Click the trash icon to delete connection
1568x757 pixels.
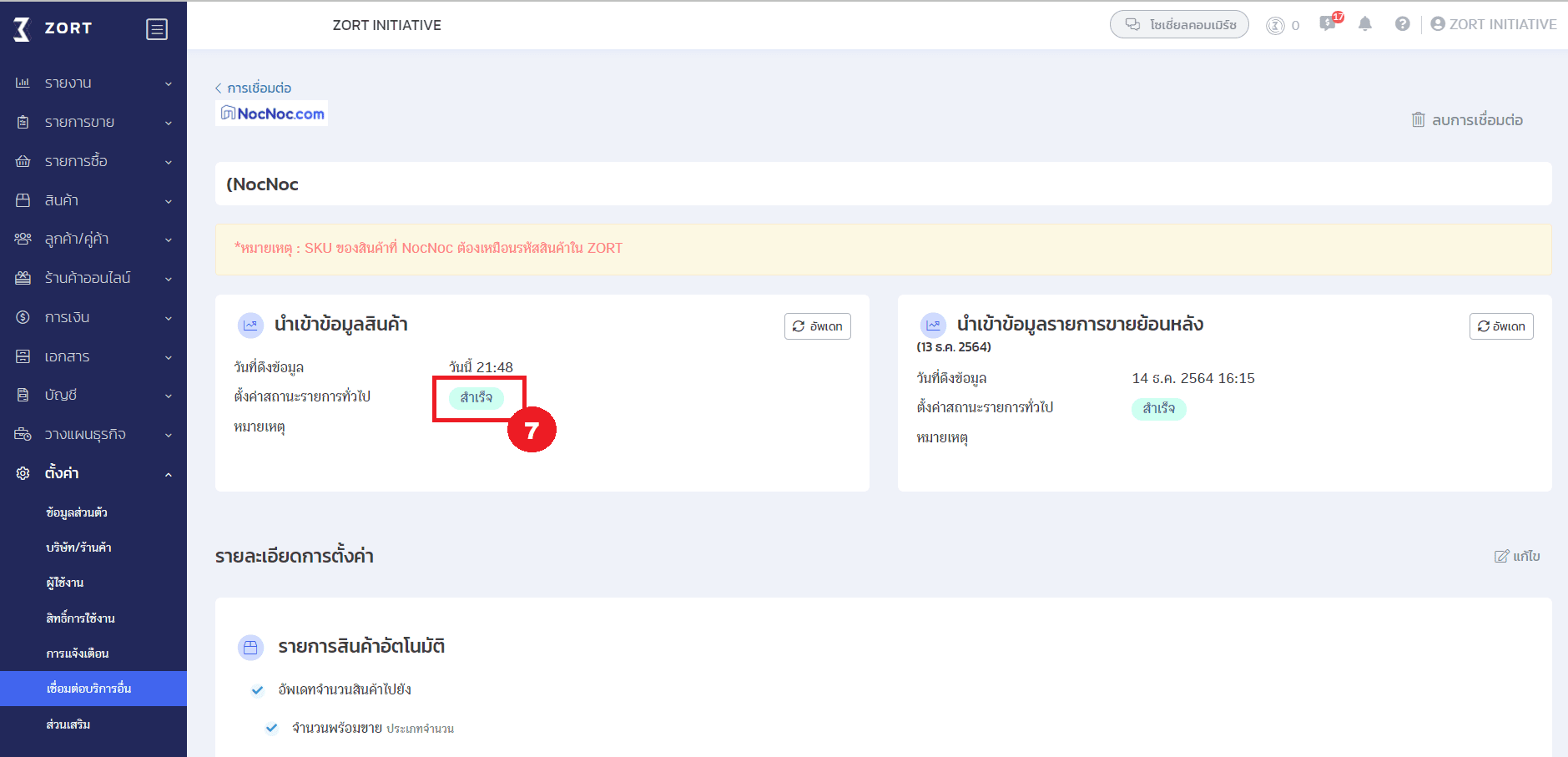click(x=1419, y=119)
